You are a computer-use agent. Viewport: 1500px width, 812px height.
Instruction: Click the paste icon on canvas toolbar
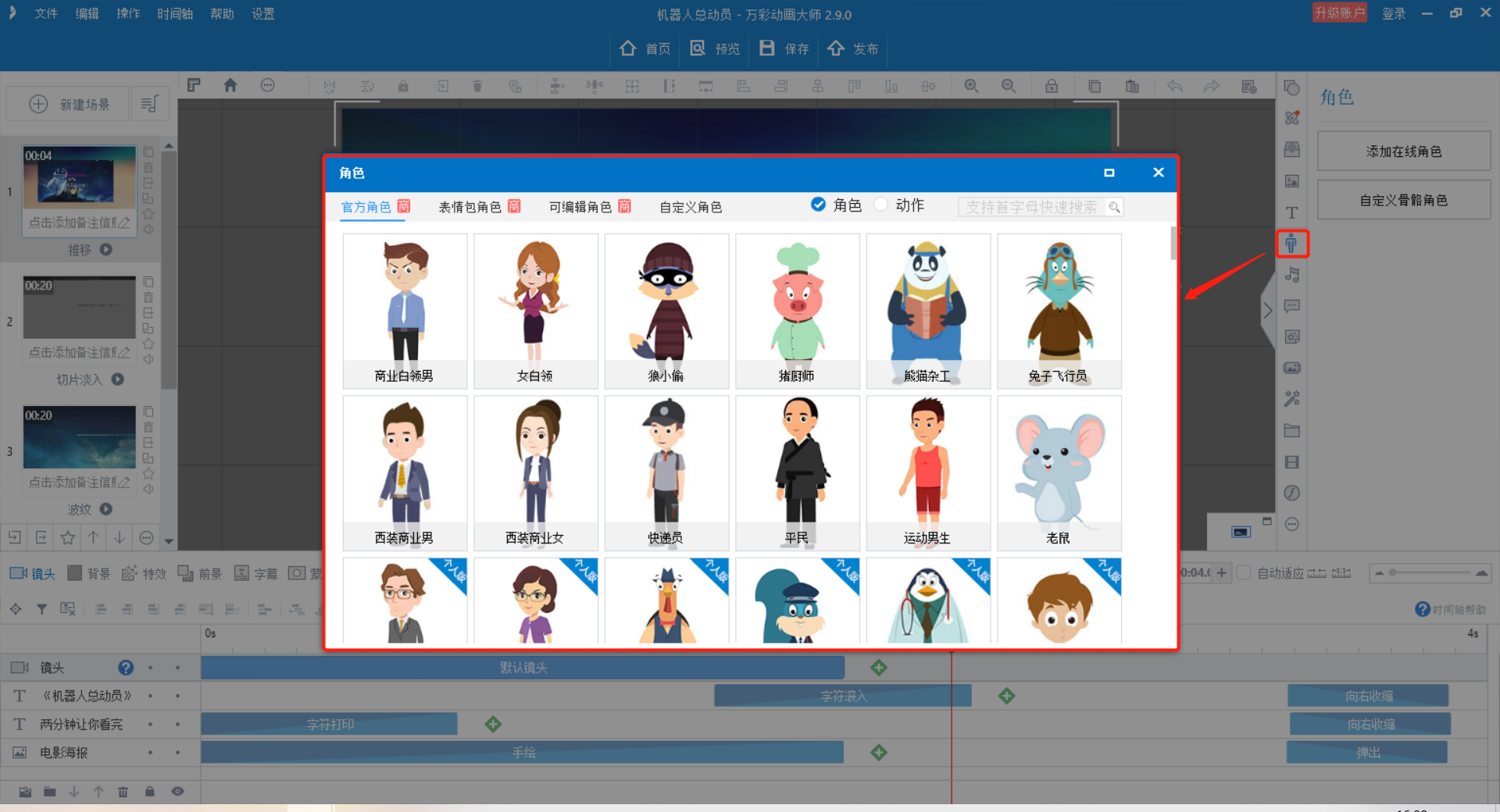[1132, 86]
